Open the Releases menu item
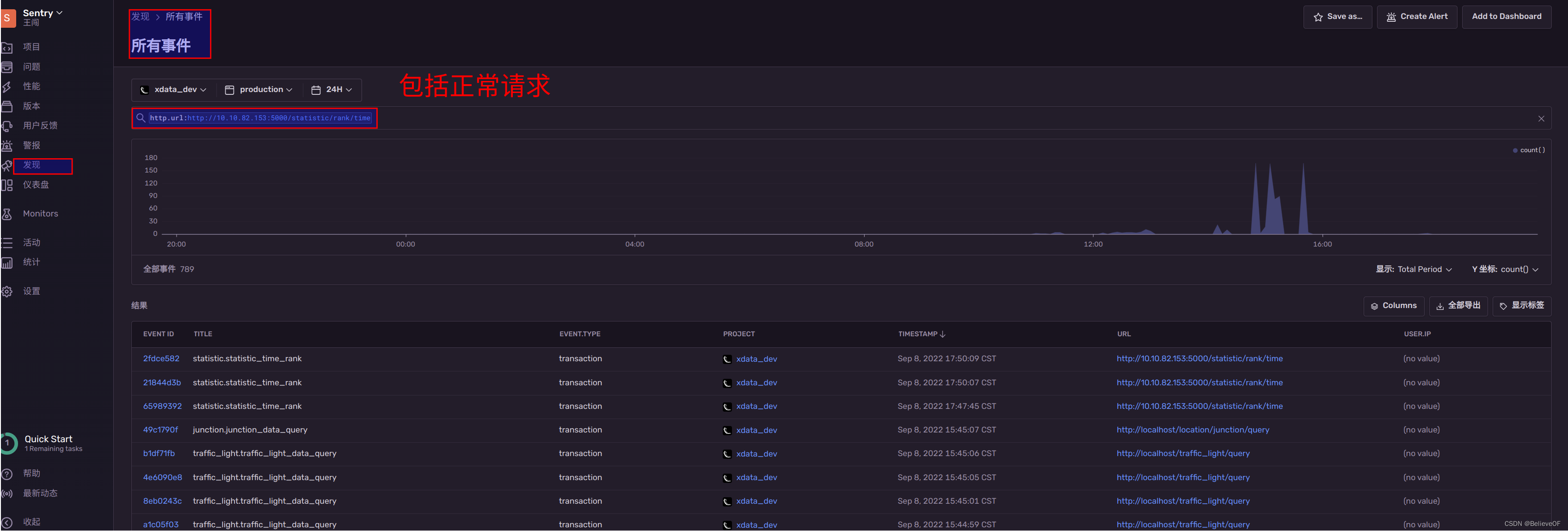Viewport: 1568px width, 531px height. [31, 106]
